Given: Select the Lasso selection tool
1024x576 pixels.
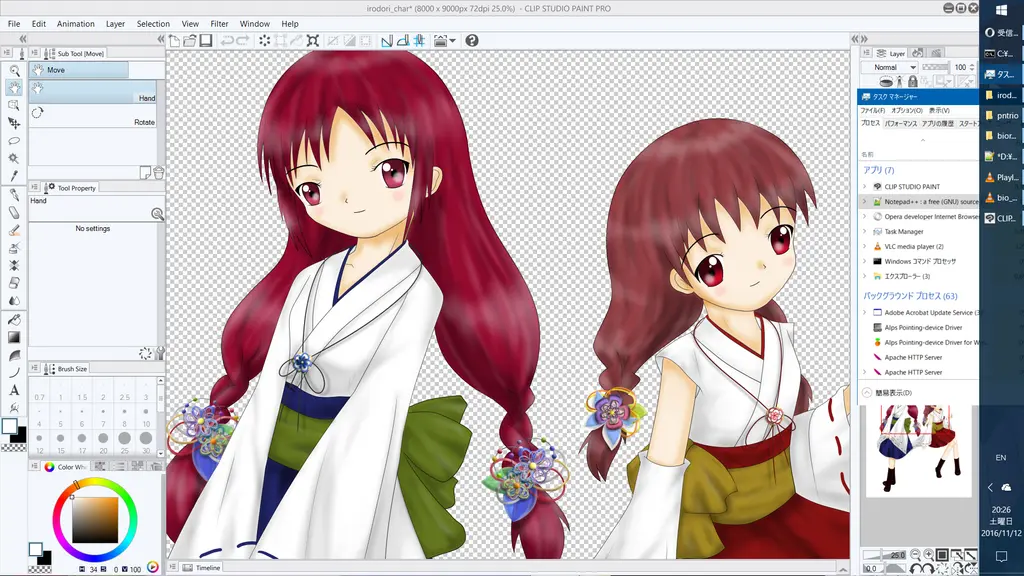Looking at the screenshot, I should 14,140.
